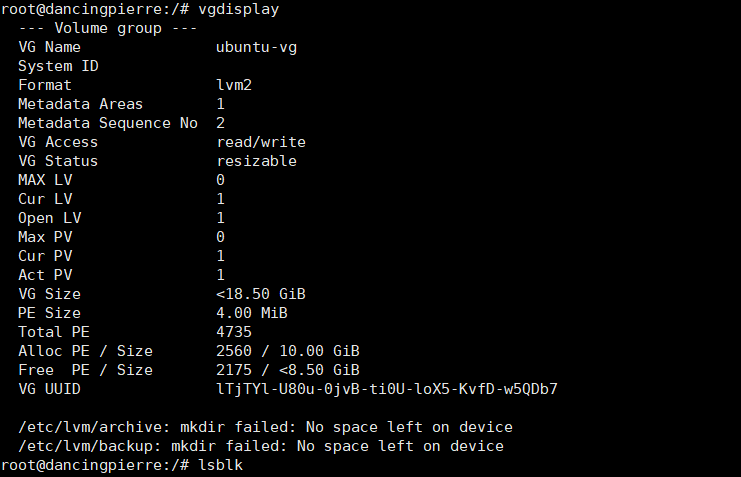Viewport: 741px width, 477px height.
Task: Click the 'resizable' VG Status value
Action: pyautogui.click(x=256, y=161)
